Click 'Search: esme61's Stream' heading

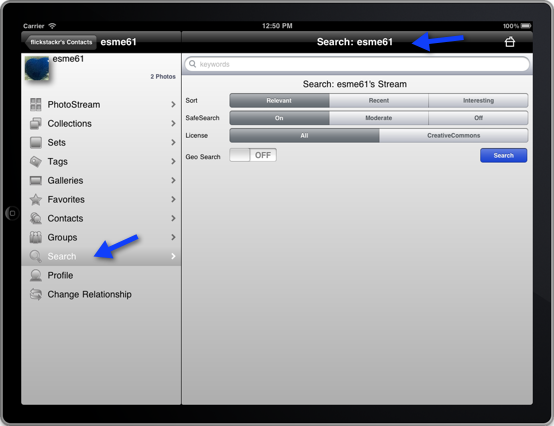[x=355, y=84]
